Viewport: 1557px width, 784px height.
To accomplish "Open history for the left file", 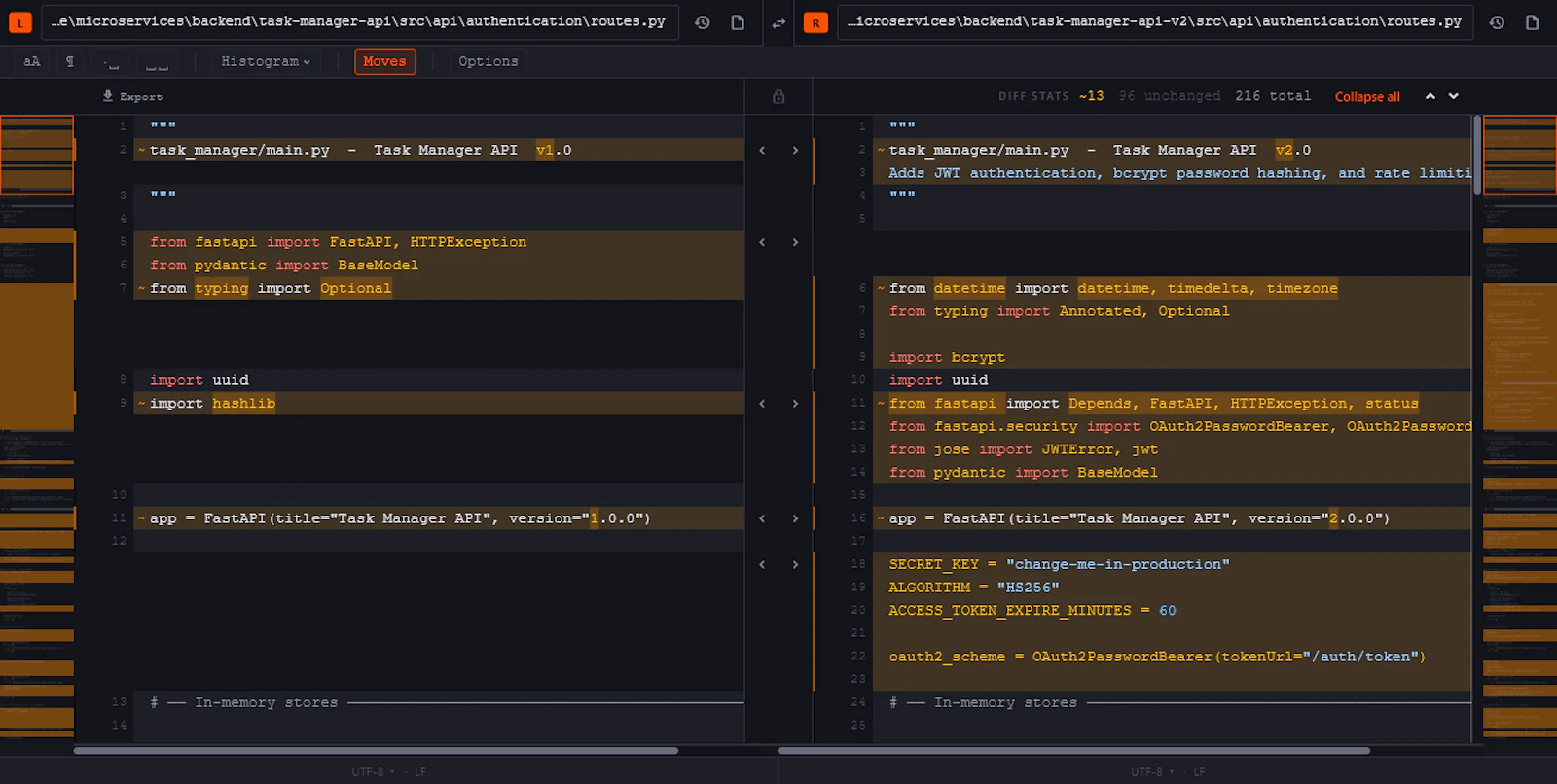I will coord(702,22).
